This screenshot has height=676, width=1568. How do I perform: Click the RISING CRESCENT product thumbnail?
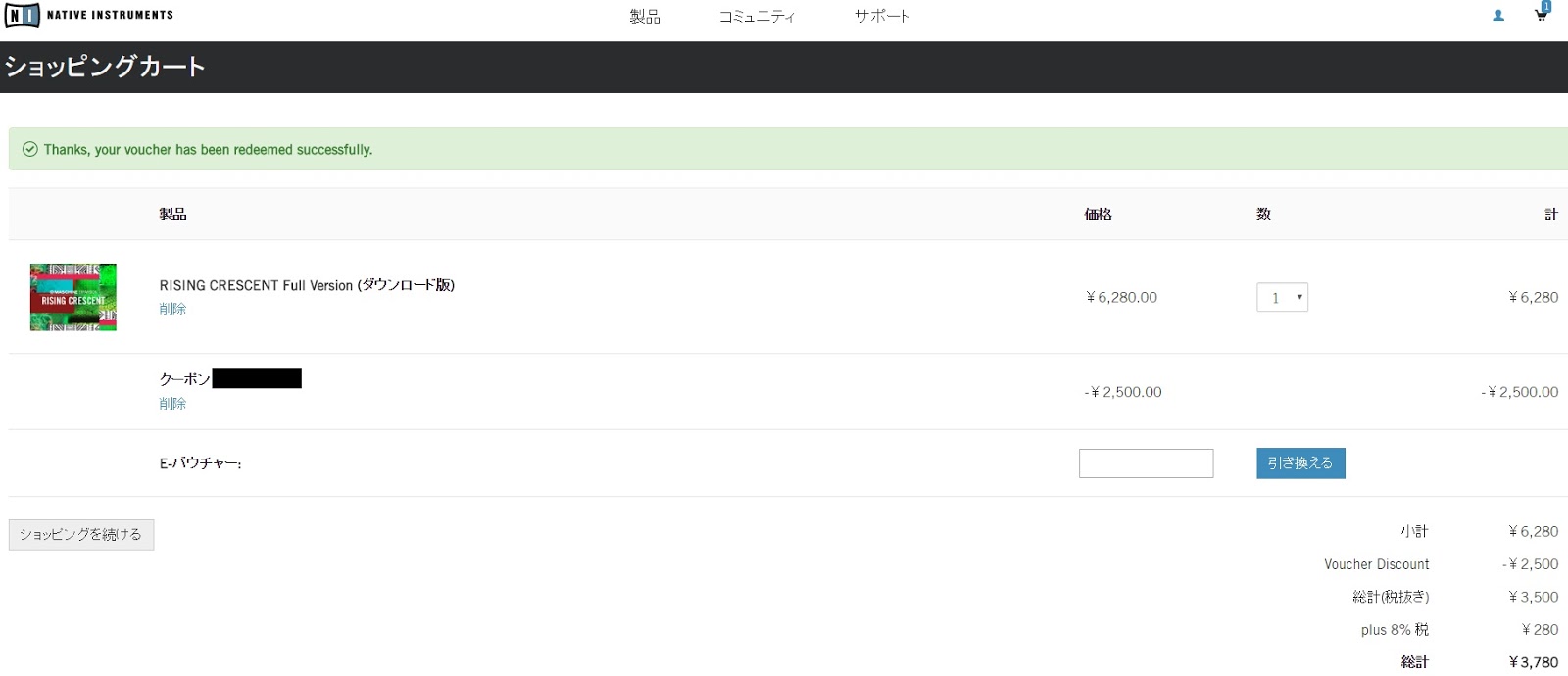pos(73,297)
